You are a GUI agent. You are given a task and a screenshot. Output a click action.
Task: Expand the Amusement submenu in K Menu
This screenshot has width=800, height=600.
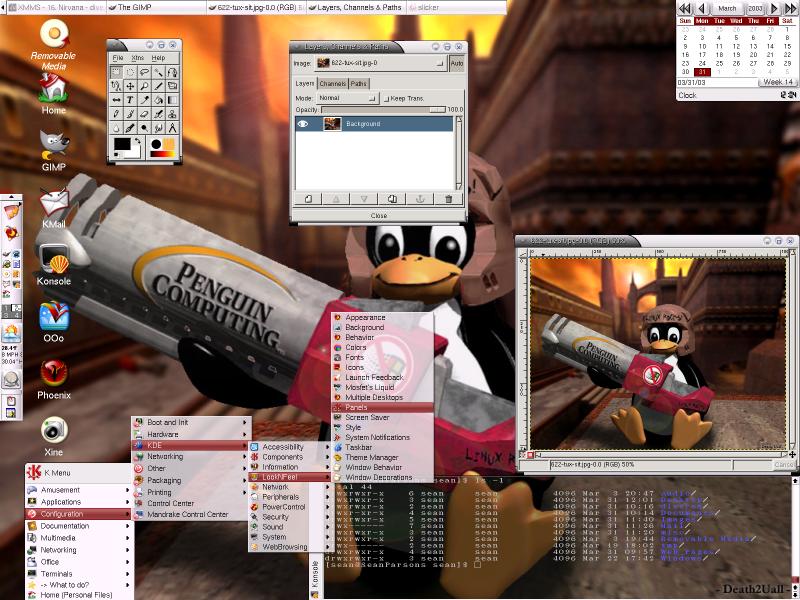tap(78, 490)
